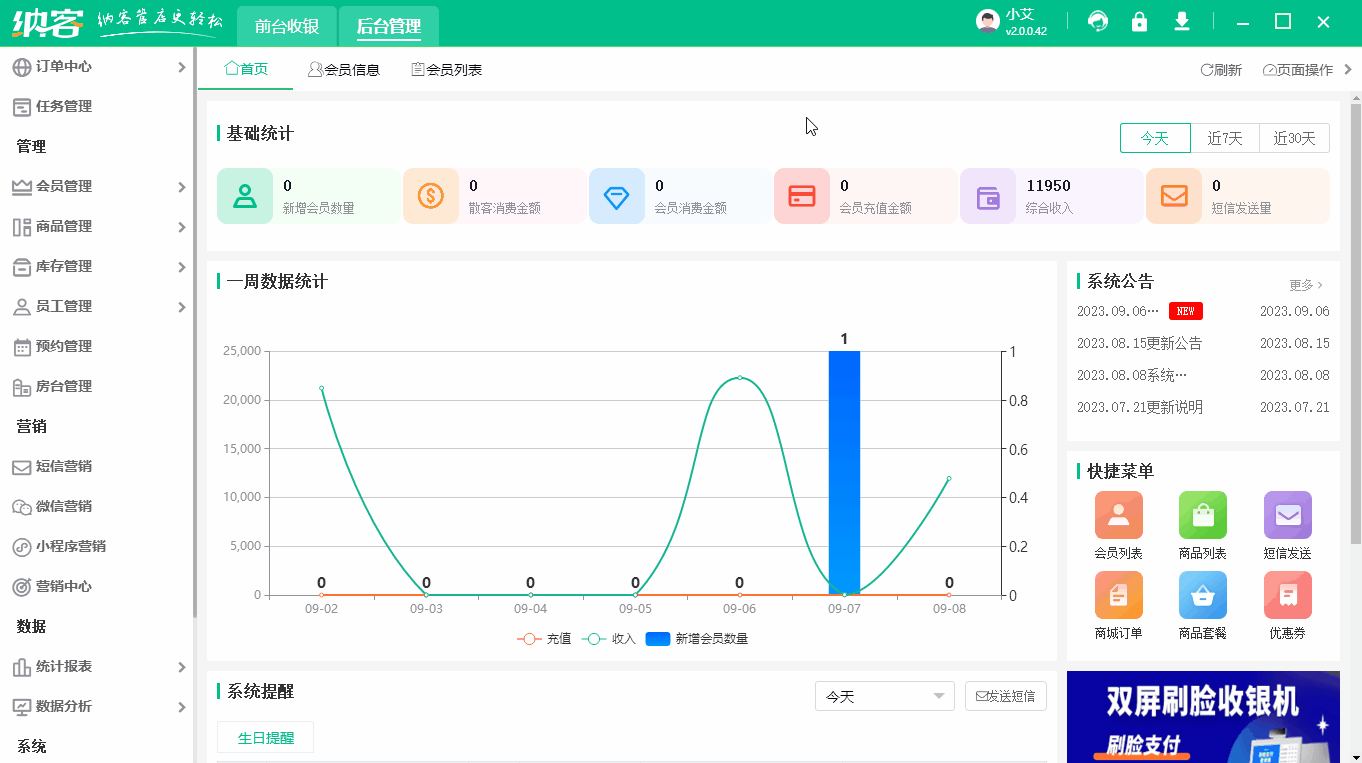Toggle 新增会员数量 legend item

697,639
